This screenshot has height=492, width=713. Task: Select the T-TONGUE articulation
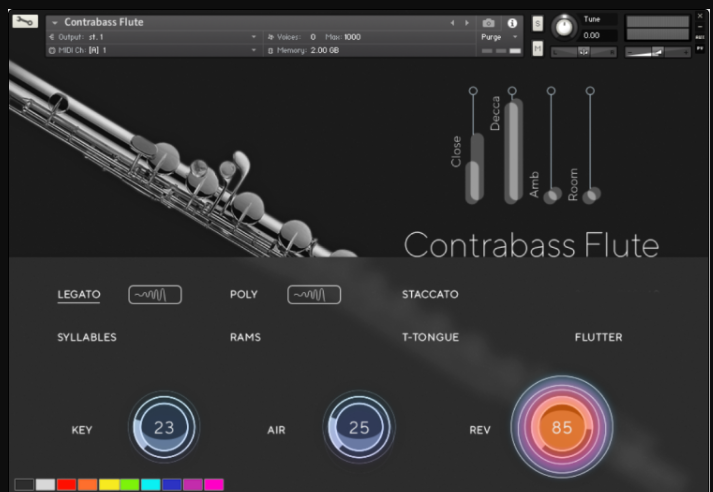point(430,337)
